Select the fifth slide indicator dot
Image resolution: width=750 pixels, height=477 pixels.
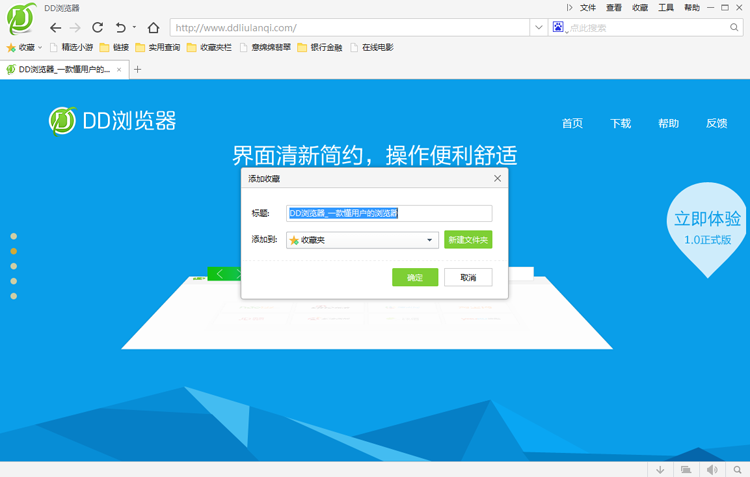(x=14, y=296)
